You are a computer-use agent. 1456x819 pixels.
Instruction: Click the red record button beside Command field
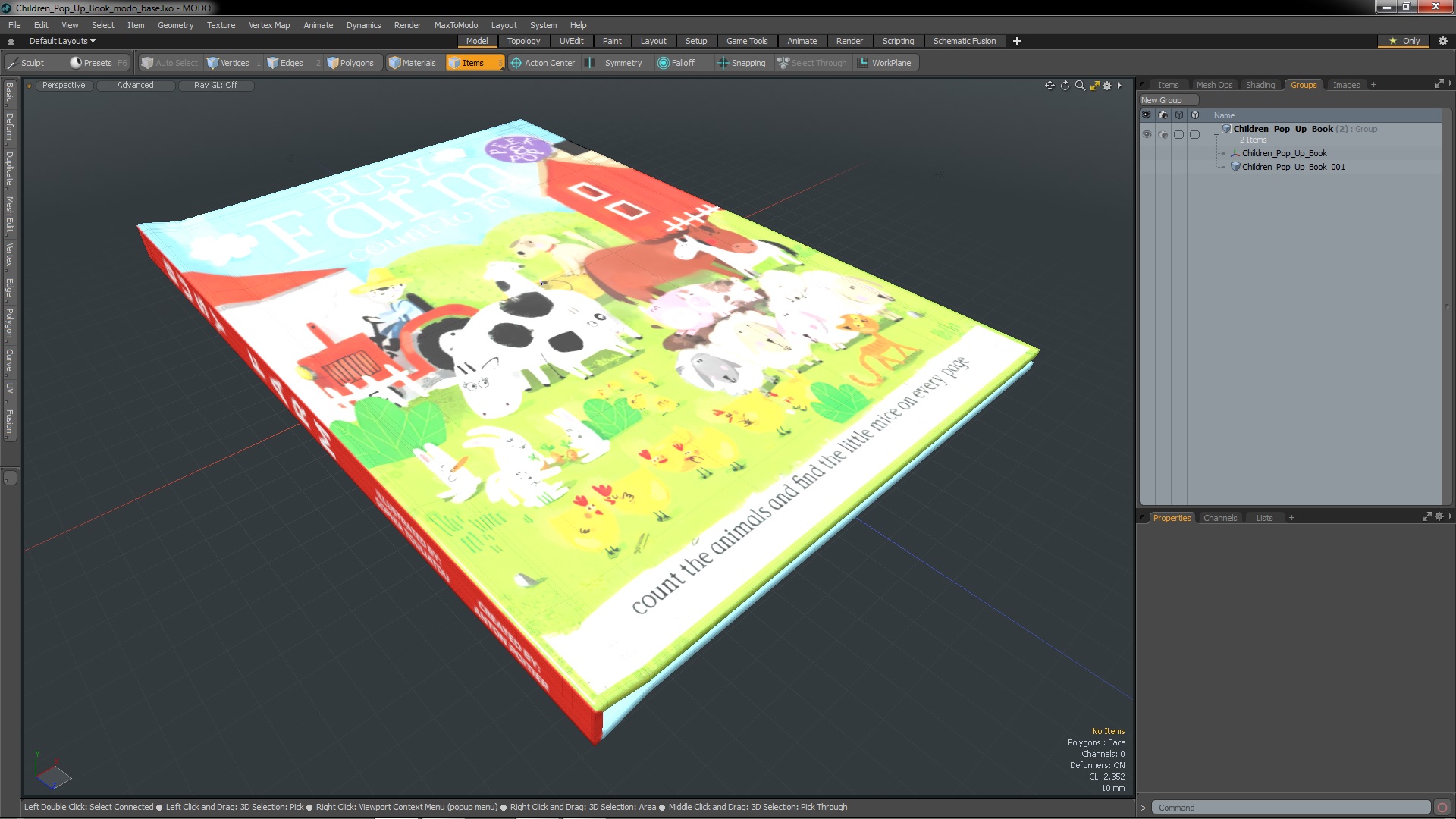click(x=1442, y=808)
